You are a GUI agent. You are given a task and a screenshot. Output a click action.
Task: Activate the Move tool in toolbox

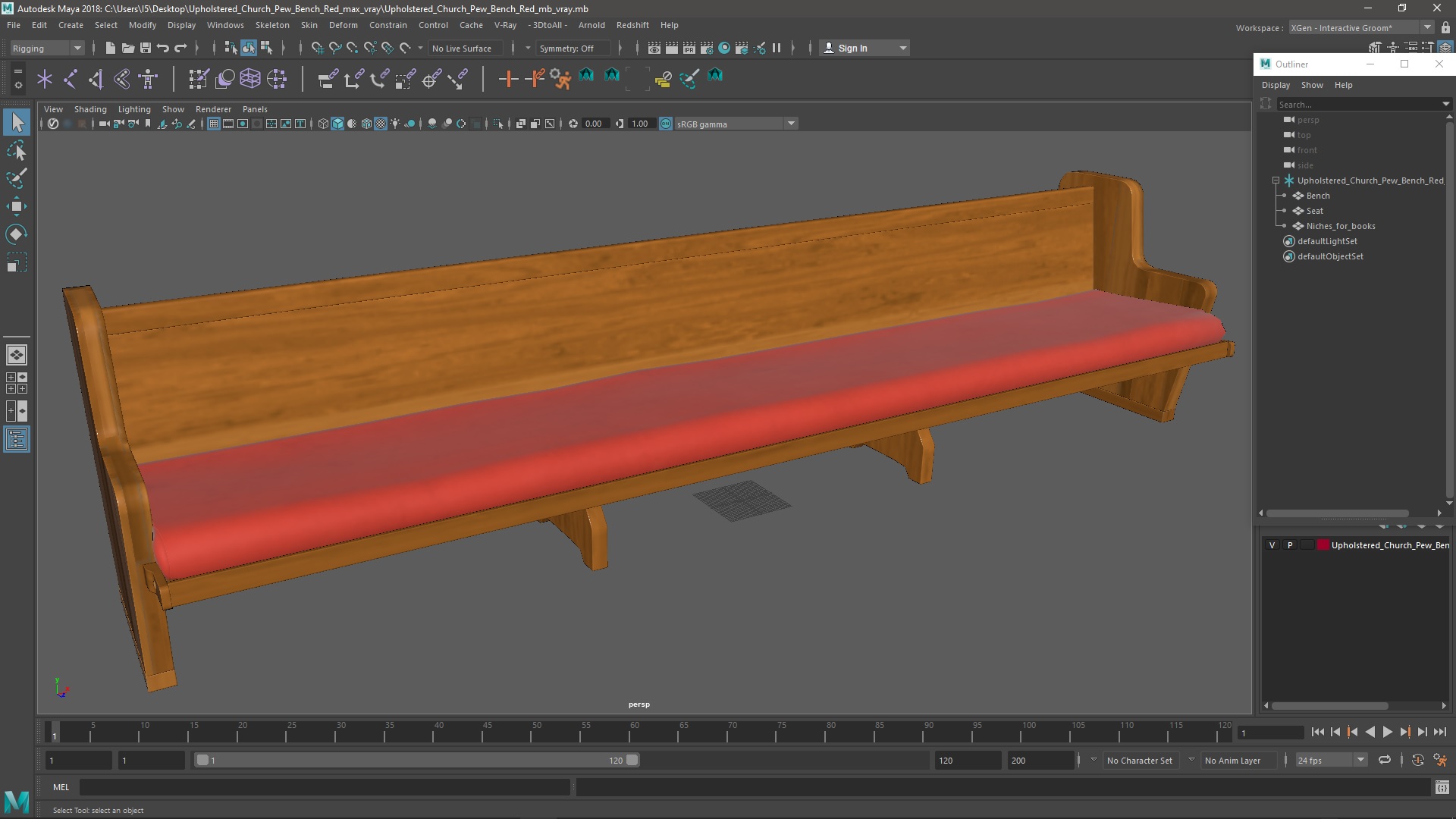17,206
